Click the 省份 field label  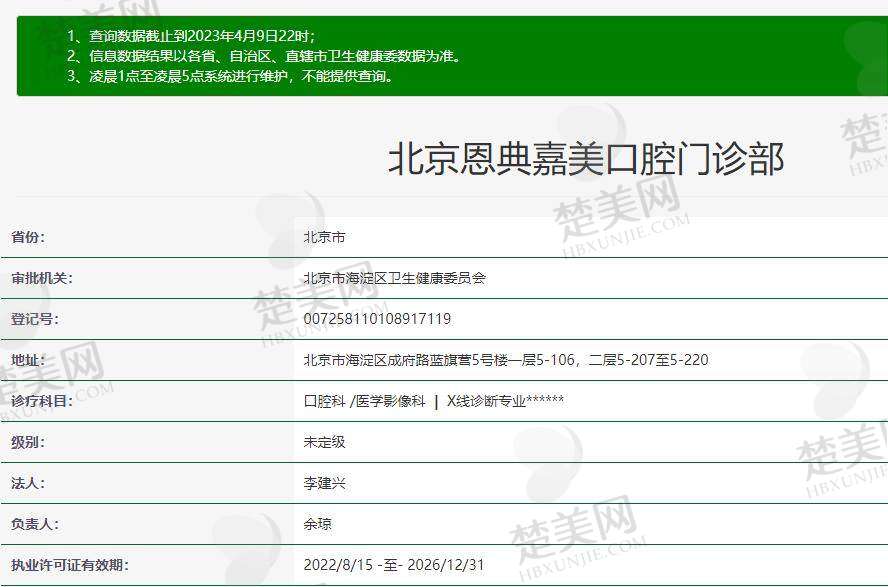28,238
